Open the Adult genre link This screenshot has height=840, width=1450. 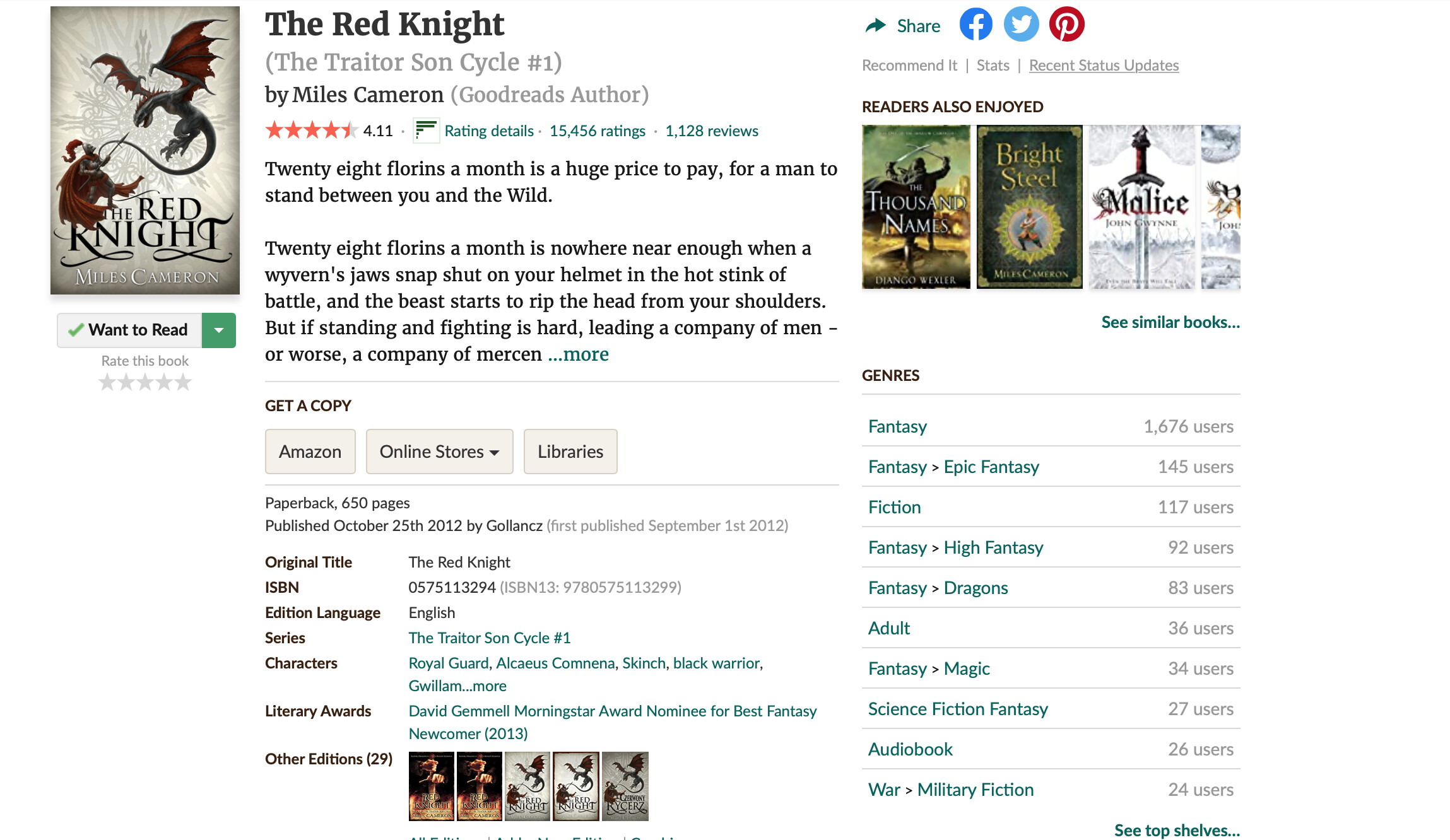coord(888,628)
